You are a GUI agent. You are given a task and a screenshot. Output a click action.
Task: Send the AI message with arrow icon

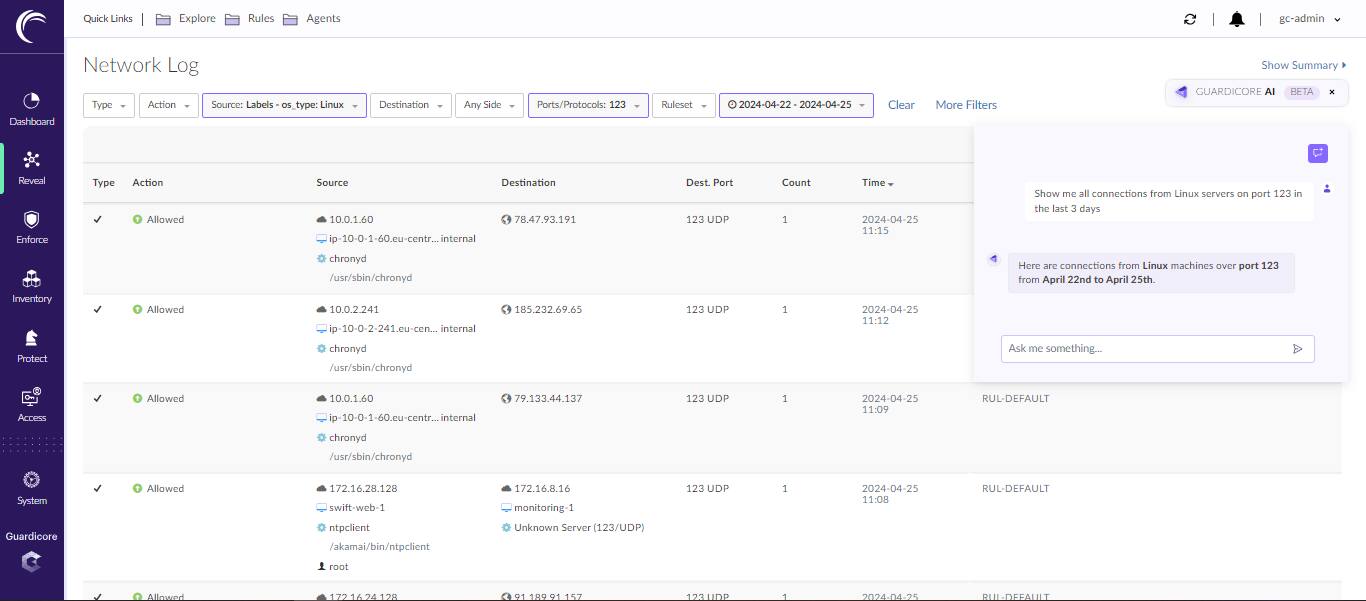coord(1298,349)
